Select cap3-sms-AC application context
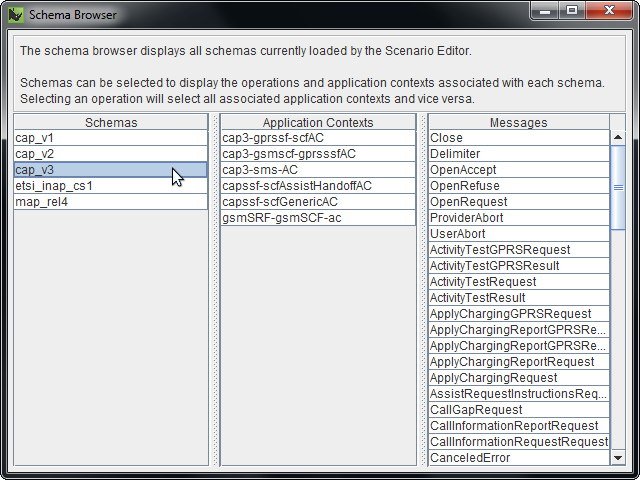The image size is (640, 480). 318,170
